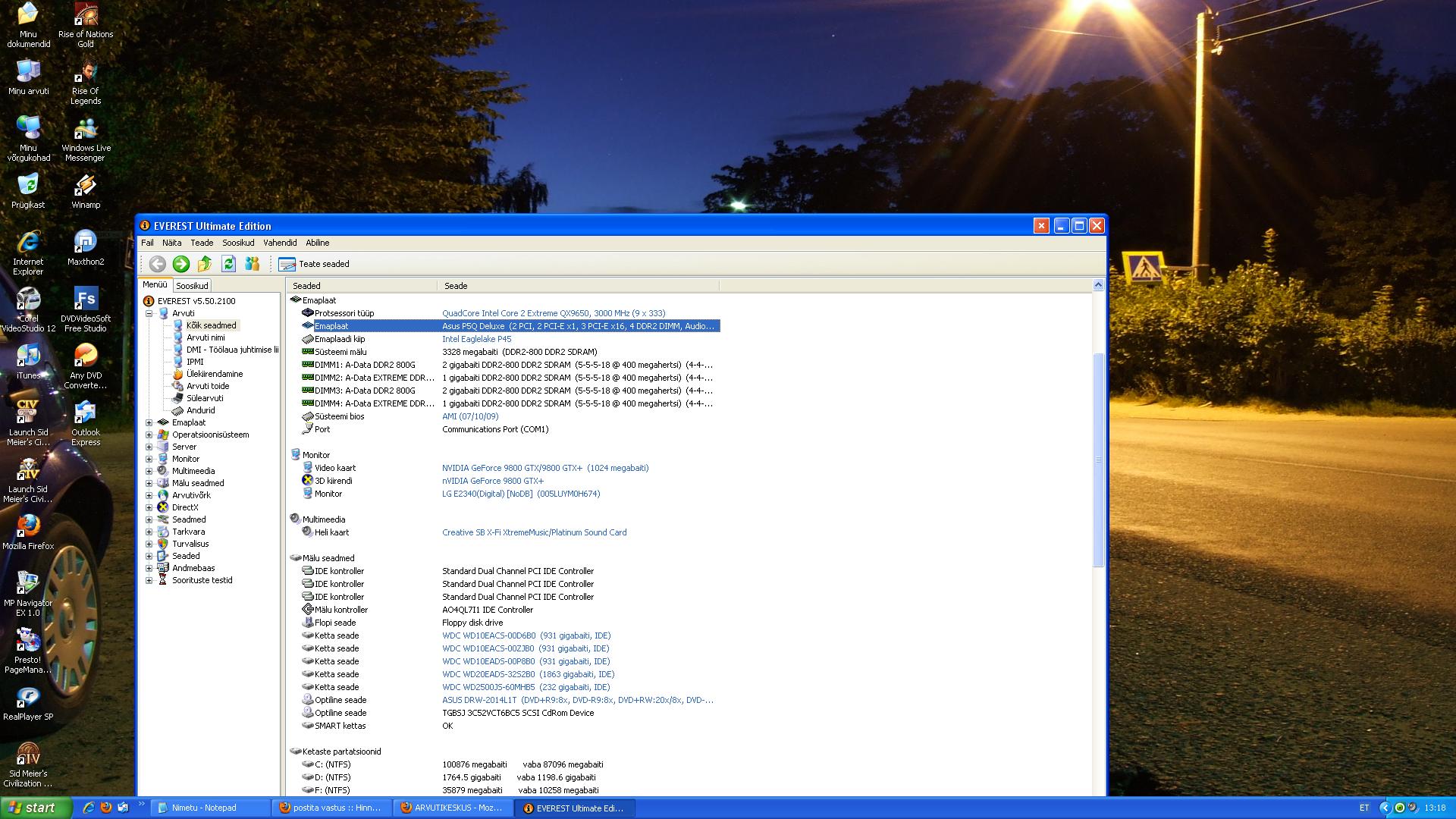The width and height of the screenshot is (1456, 819).
Task: Switch to the Soosikud tab in left panel
Action: [192, 286]
